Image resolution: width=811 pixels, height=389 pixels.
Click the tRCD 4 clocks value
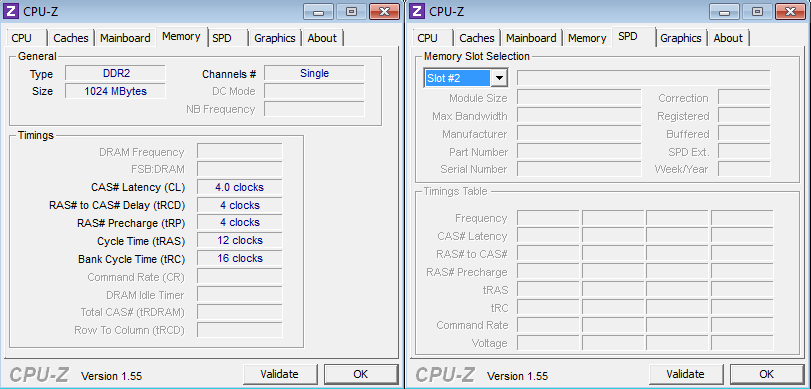tap(239, 205)
